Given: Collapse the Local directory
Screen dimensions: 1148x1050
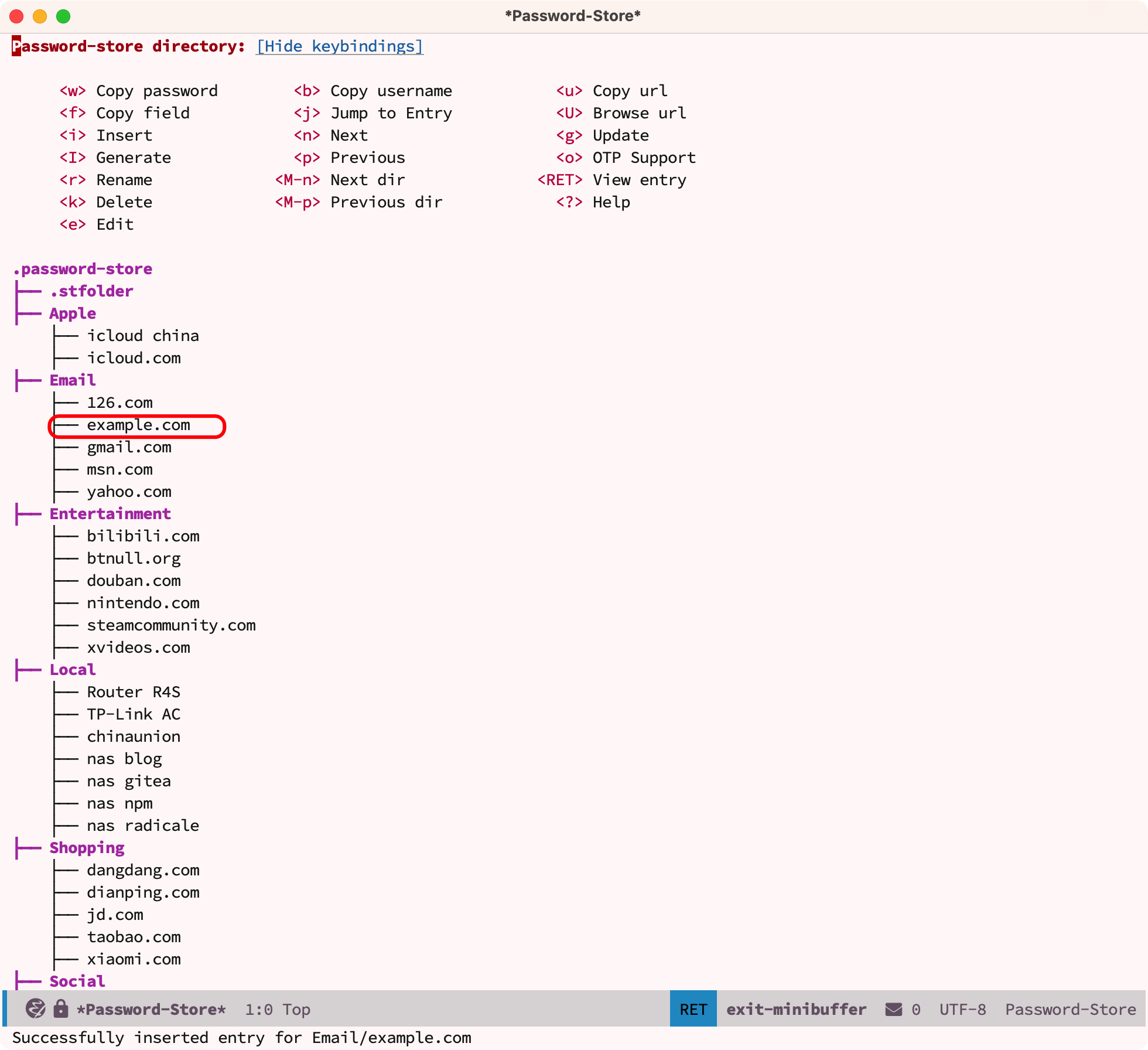Looking at the screenshot, I should pyautogui.click(x=73, y=670).
